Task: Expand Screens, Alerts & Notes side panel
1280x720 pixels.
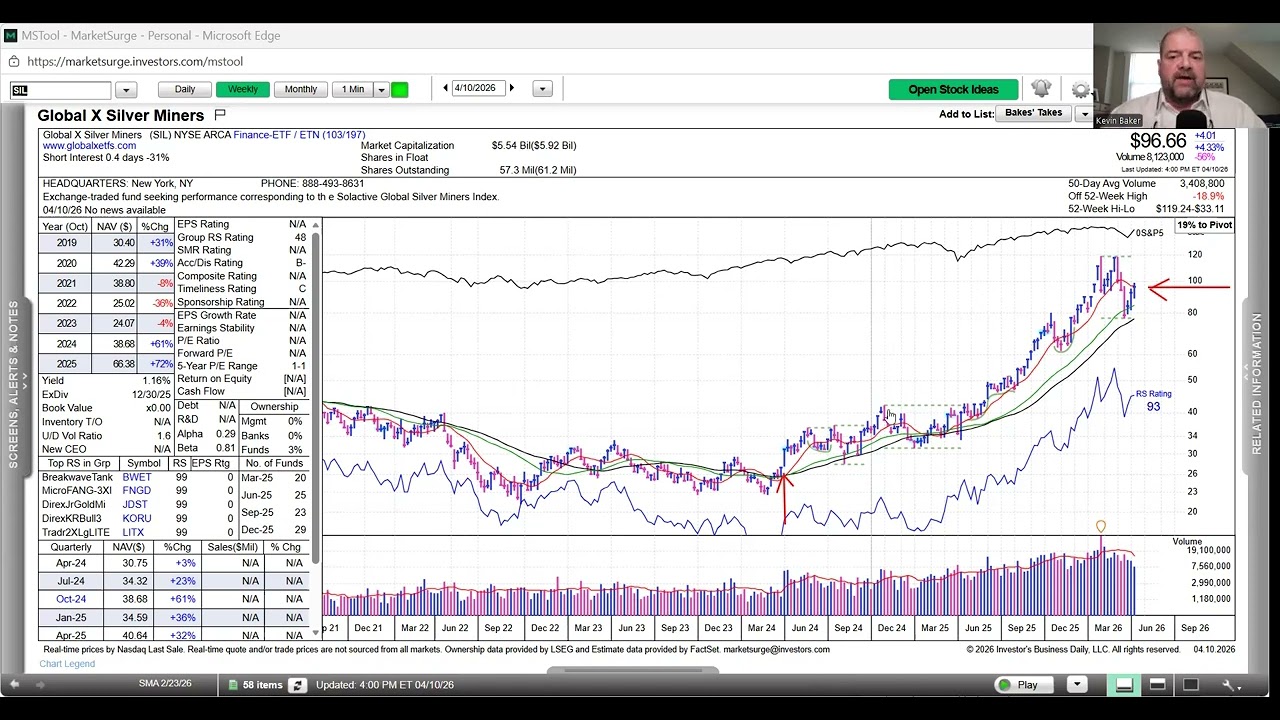Action: 14,384
